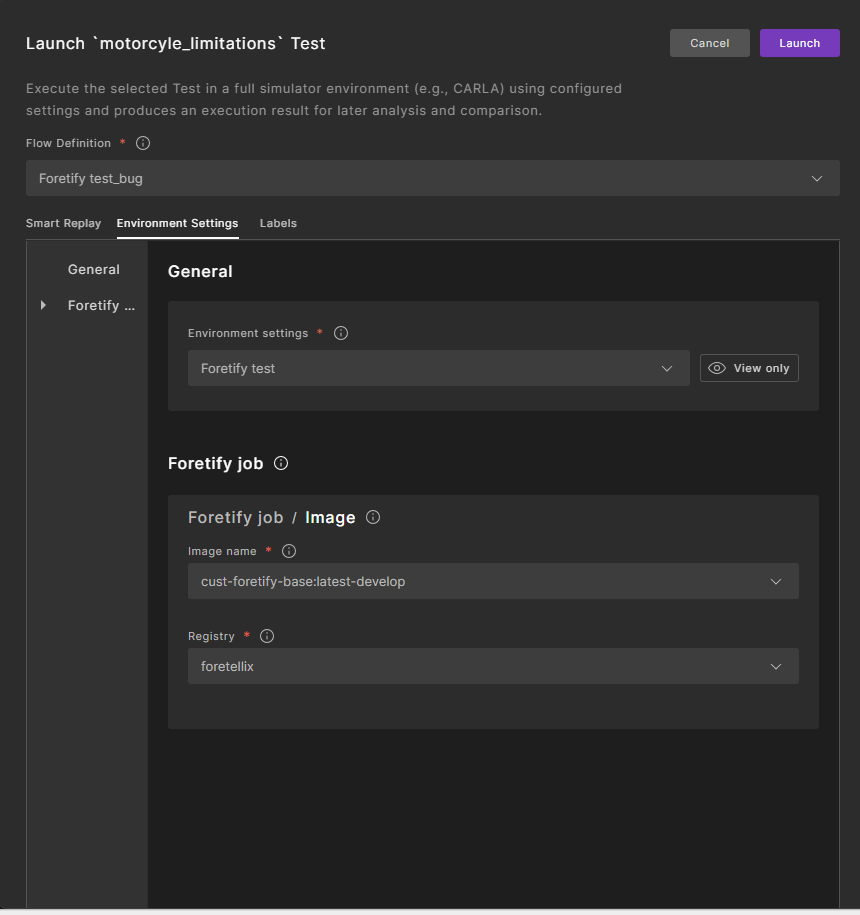Click info icon beside Foretify job / Image
The width and height of the screenshot is (860, 915).
373,517
